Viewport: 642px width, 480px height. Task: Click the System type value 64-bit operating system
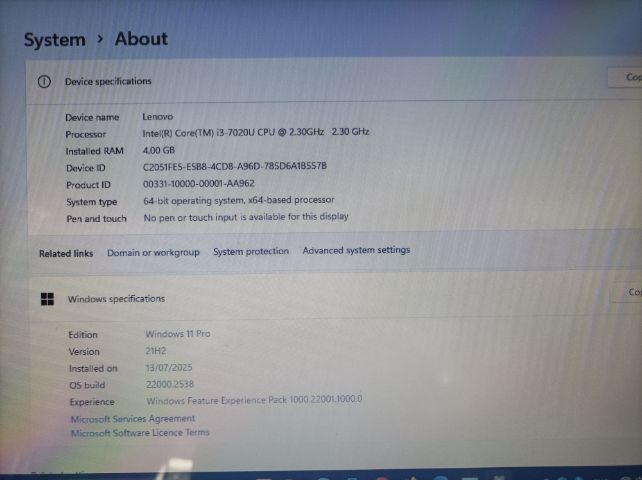coord(239,200)
